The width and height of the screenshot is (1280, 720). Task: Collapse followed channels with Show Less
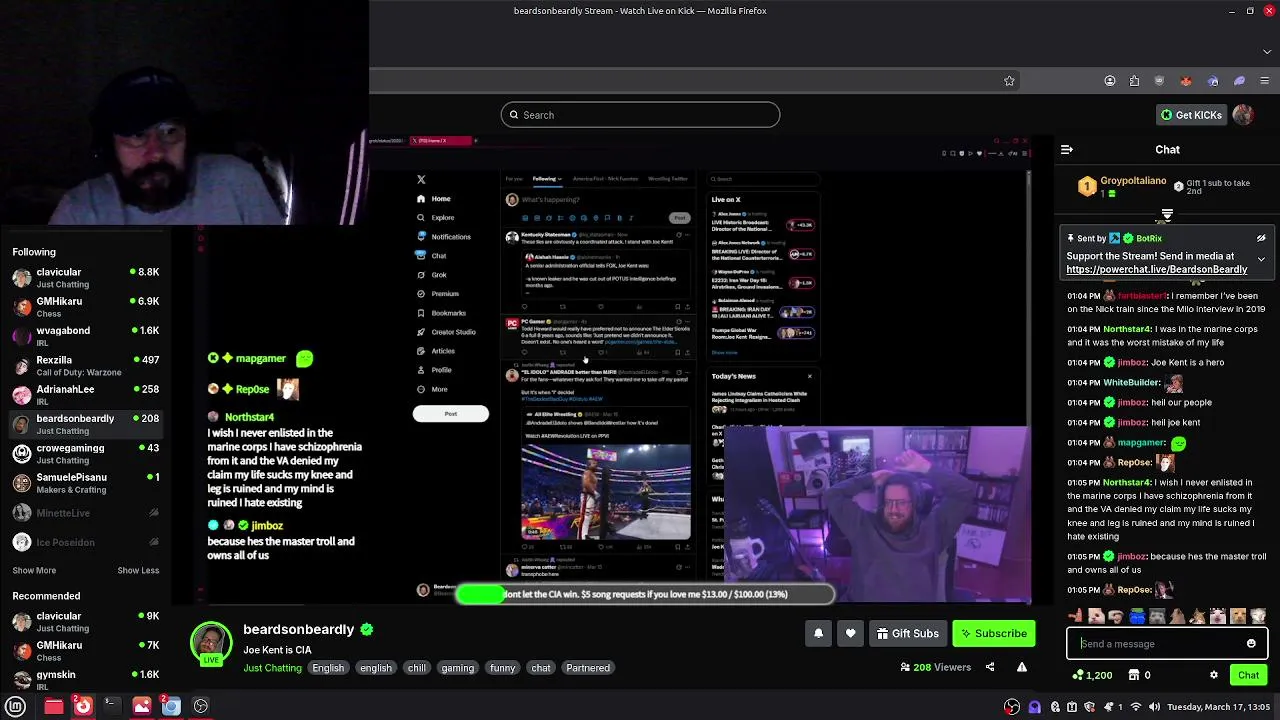click(x=138, y=570)
